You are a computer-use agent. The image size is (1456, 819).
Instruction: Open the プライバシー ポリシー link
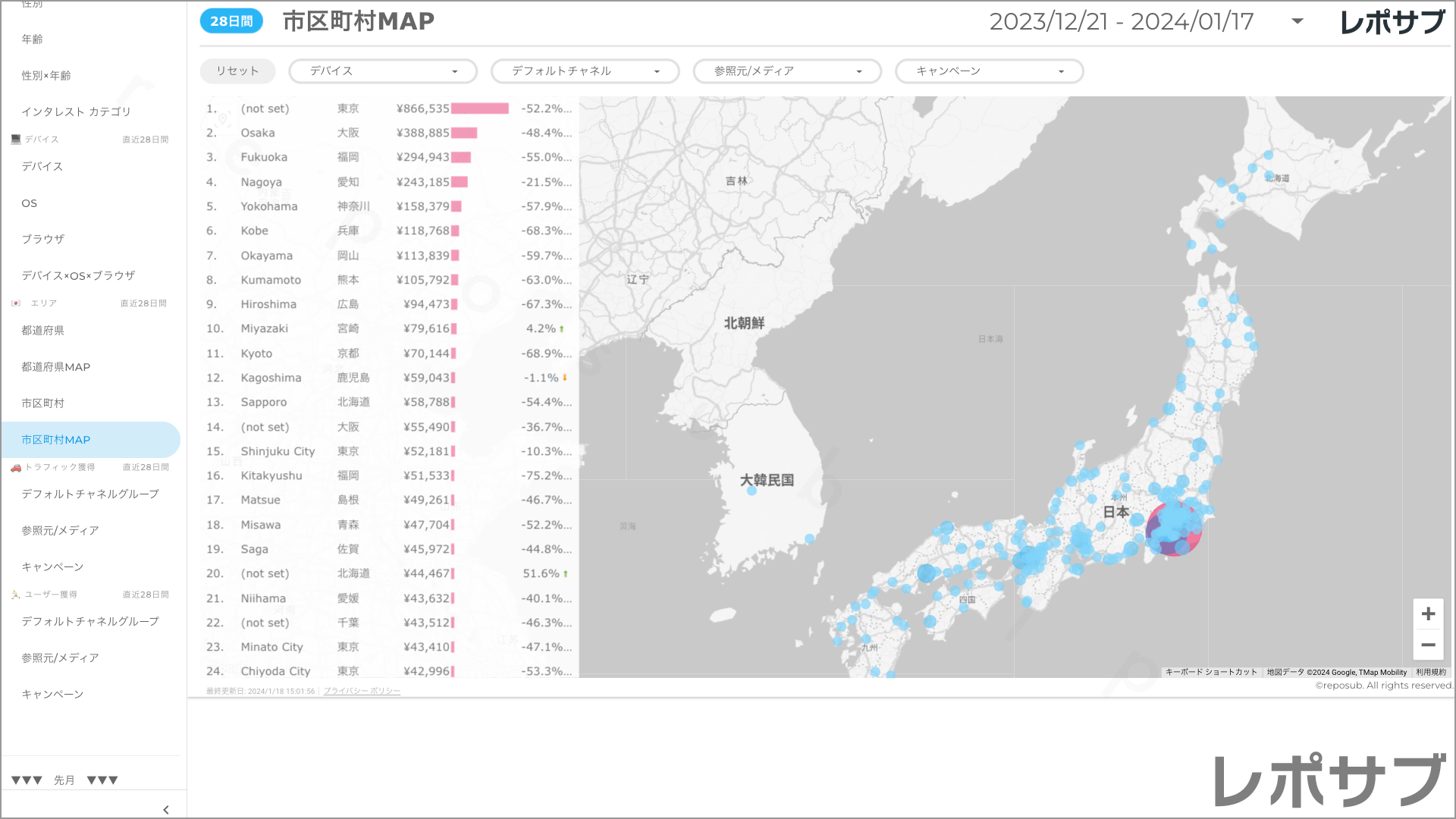[x=362, y=692]
